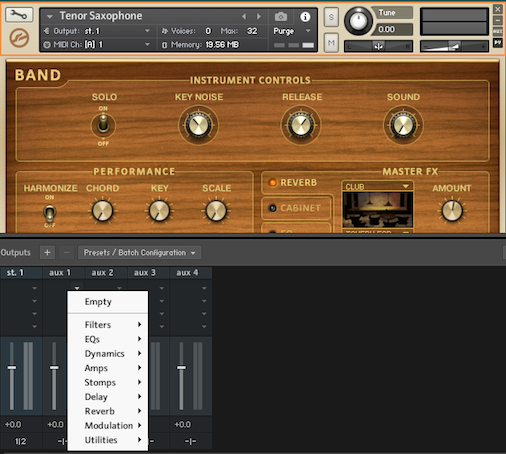Click the club reverb room thumbnail
506x454 pixels.
(x=378, y=209)
